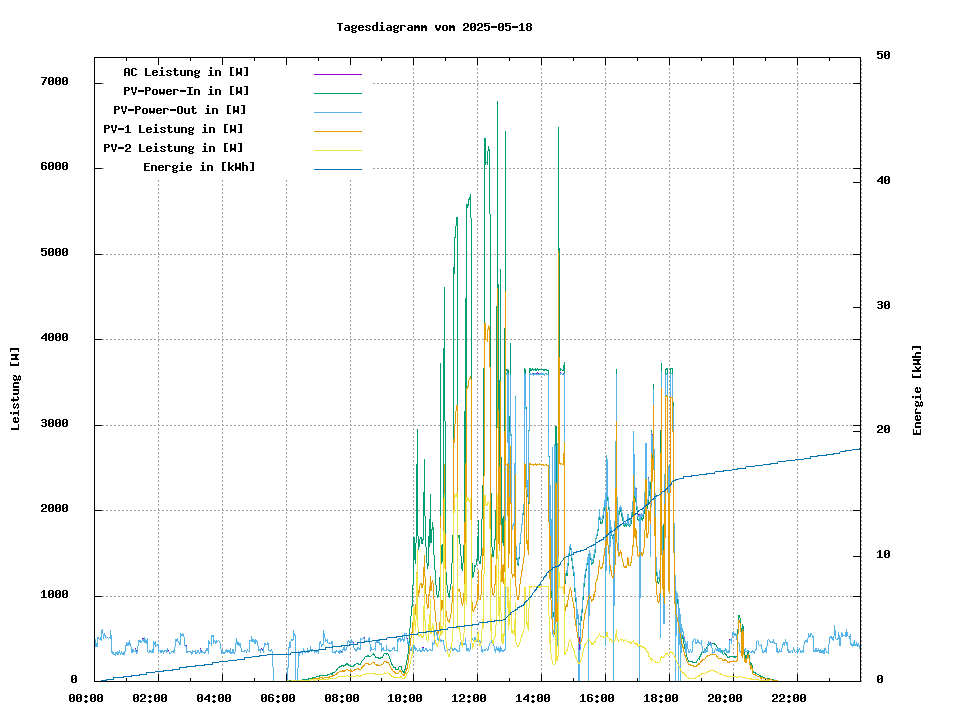Click the "Energie [kWh]" right axis title
Image resolution: width=960 pixels, height=720 pixels.
[x=917, y=390]
